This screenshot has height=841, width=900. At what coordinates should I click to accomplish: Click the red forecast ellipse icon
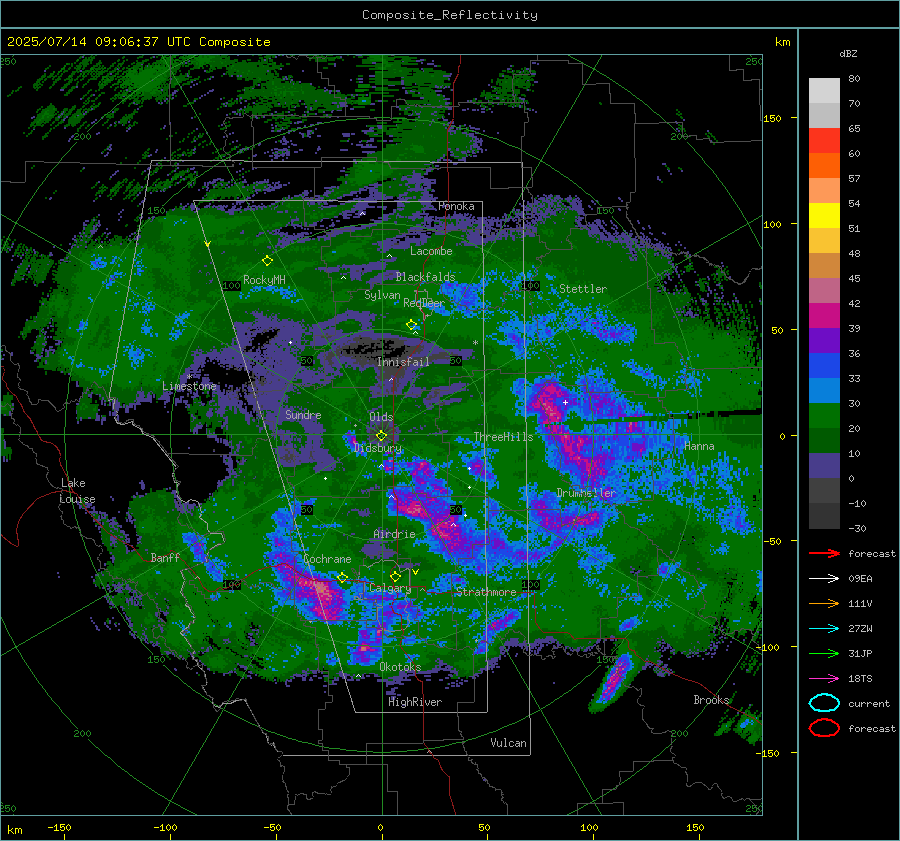[x=824, y=728]
